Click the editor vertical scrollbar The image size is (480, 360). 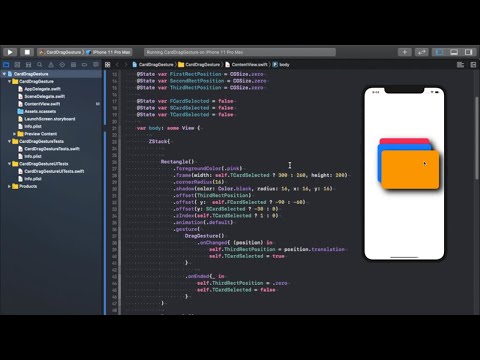(x=477, y=138)
